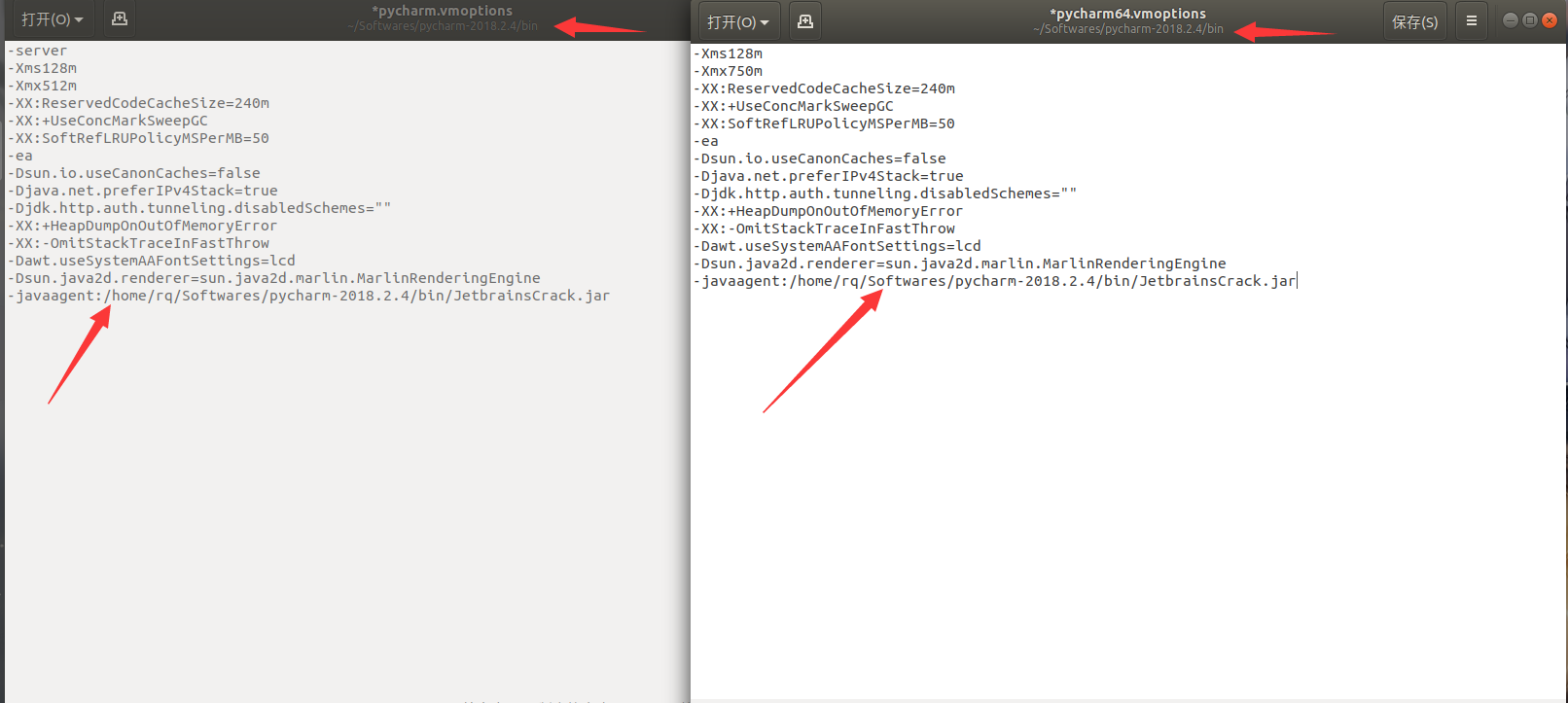This screenshot has height=703, width=1568.
Task: Click -Dsun.io.useCanonCaches=false in right editor
Action: tap(820, 158)
